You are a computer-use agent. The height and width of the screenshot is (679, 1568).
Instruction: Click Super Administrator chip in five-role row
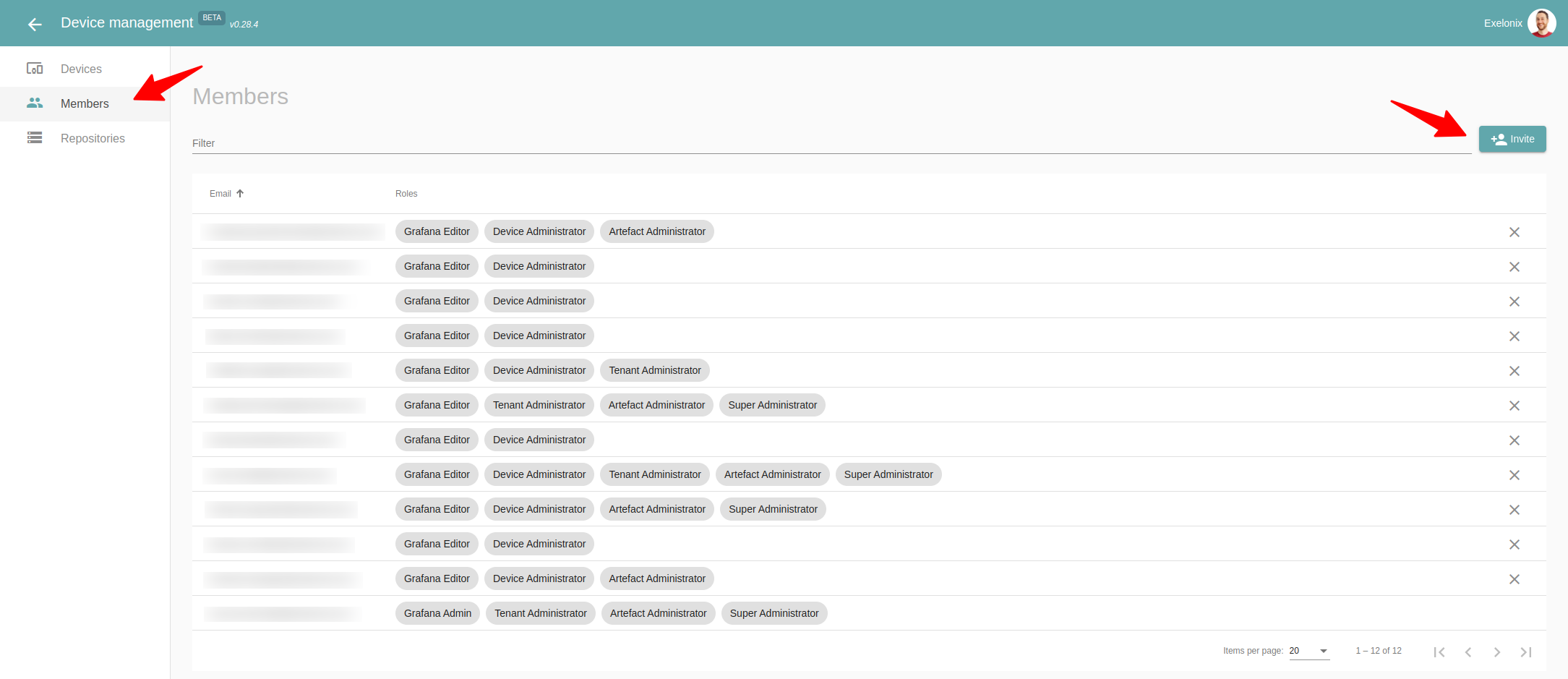coord(888,474)
